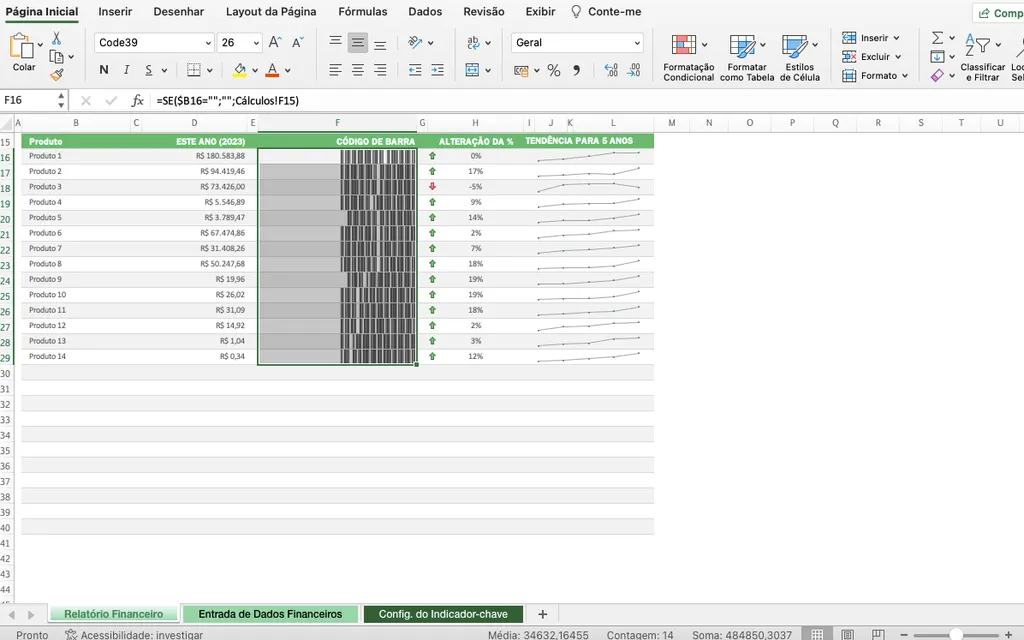Open the Layout da Página tab

(271, 12)
